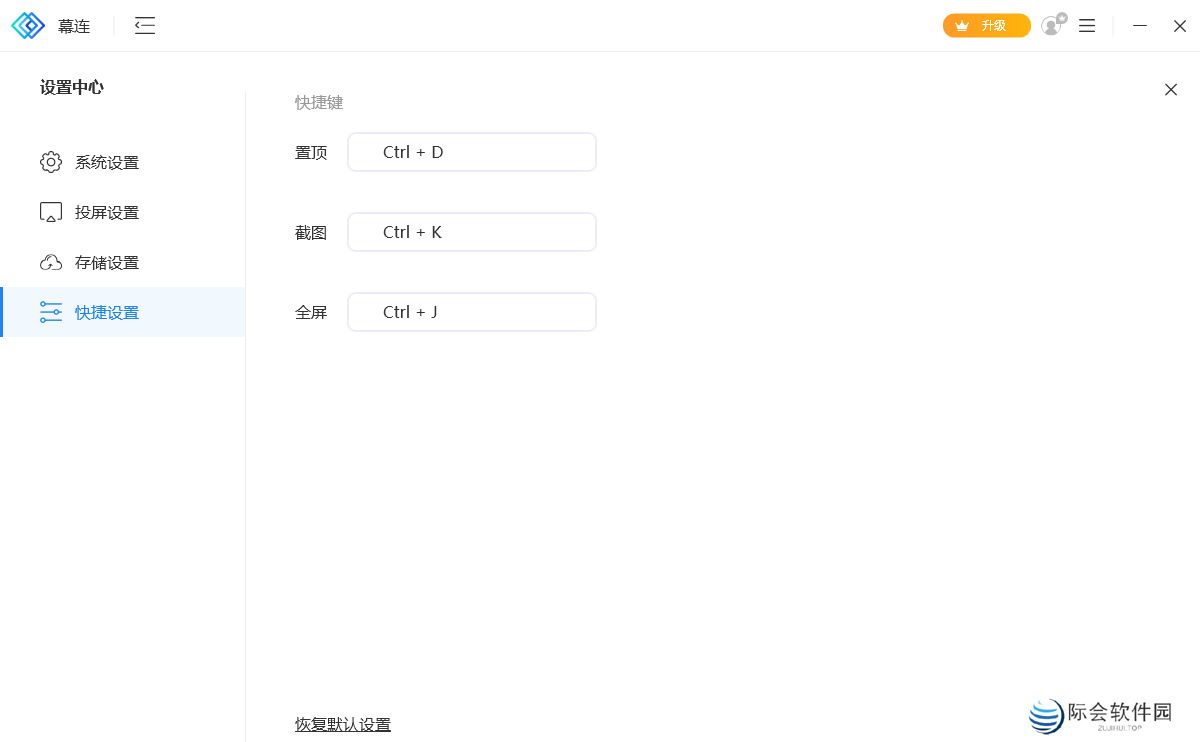Click the 存储设置 cloud icon
This screenshot has width=1200, height=742.
pos(51,261)
